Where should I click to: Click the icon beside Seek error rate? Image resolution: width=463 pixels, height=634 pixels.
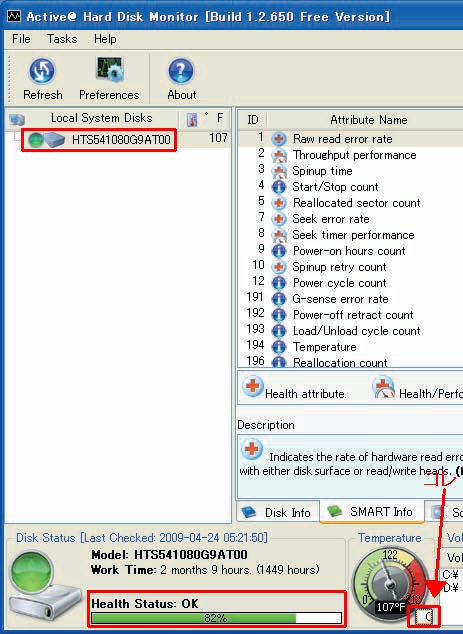pyautogui.click(x=279, y=219)
